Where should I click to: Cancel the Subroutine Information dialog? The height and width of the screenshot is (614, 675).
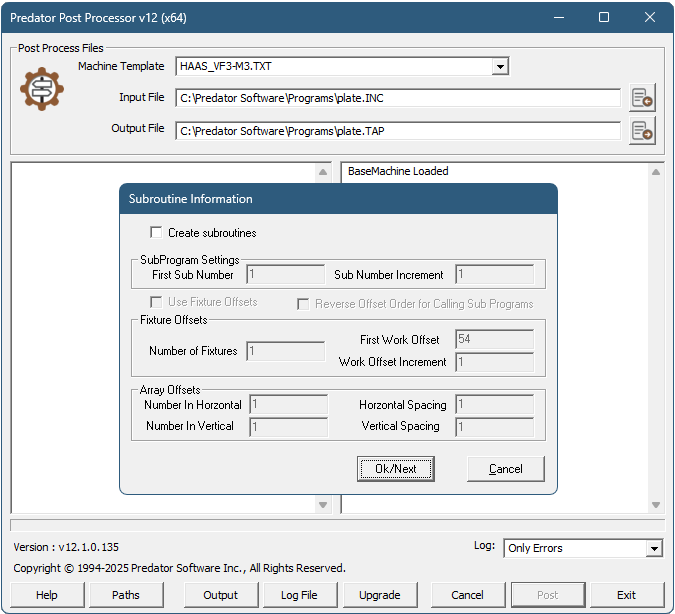[x=505, y=469]
